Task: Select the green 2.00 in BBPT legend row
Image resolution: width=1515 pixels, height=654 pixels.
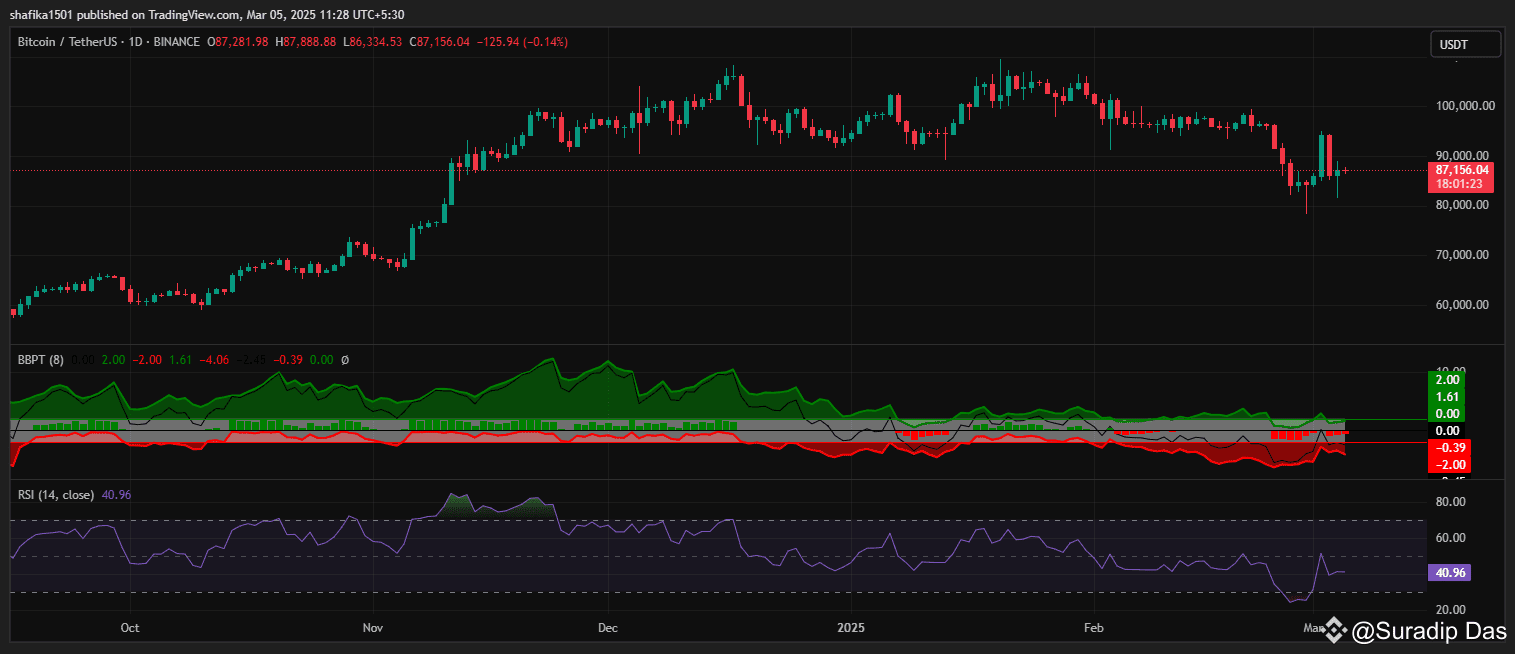Action: click(x=112, y=359)
